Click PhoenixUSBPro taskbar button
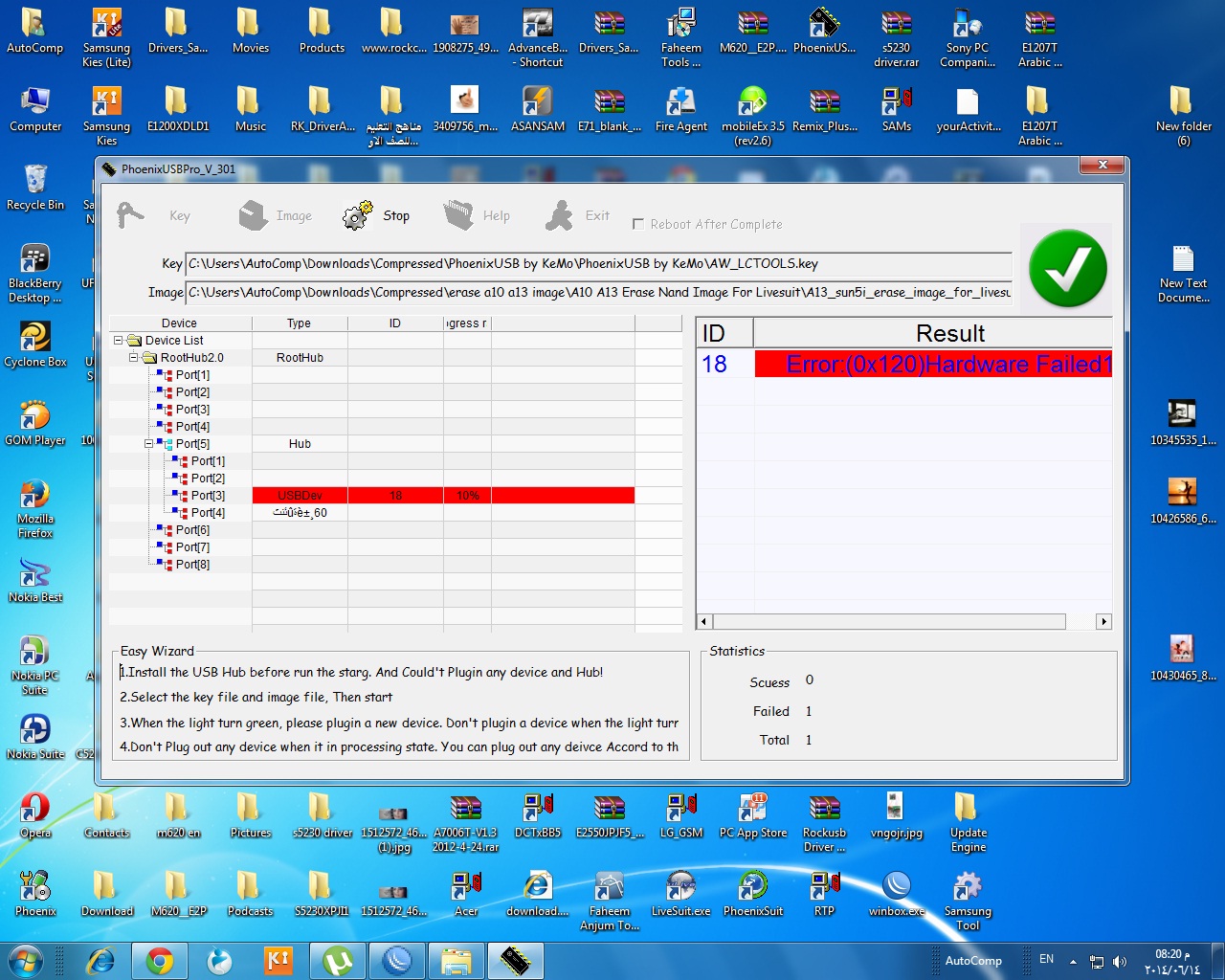Image resolution: width=1225 pixels, height=980 pixels. click(516, 960)
